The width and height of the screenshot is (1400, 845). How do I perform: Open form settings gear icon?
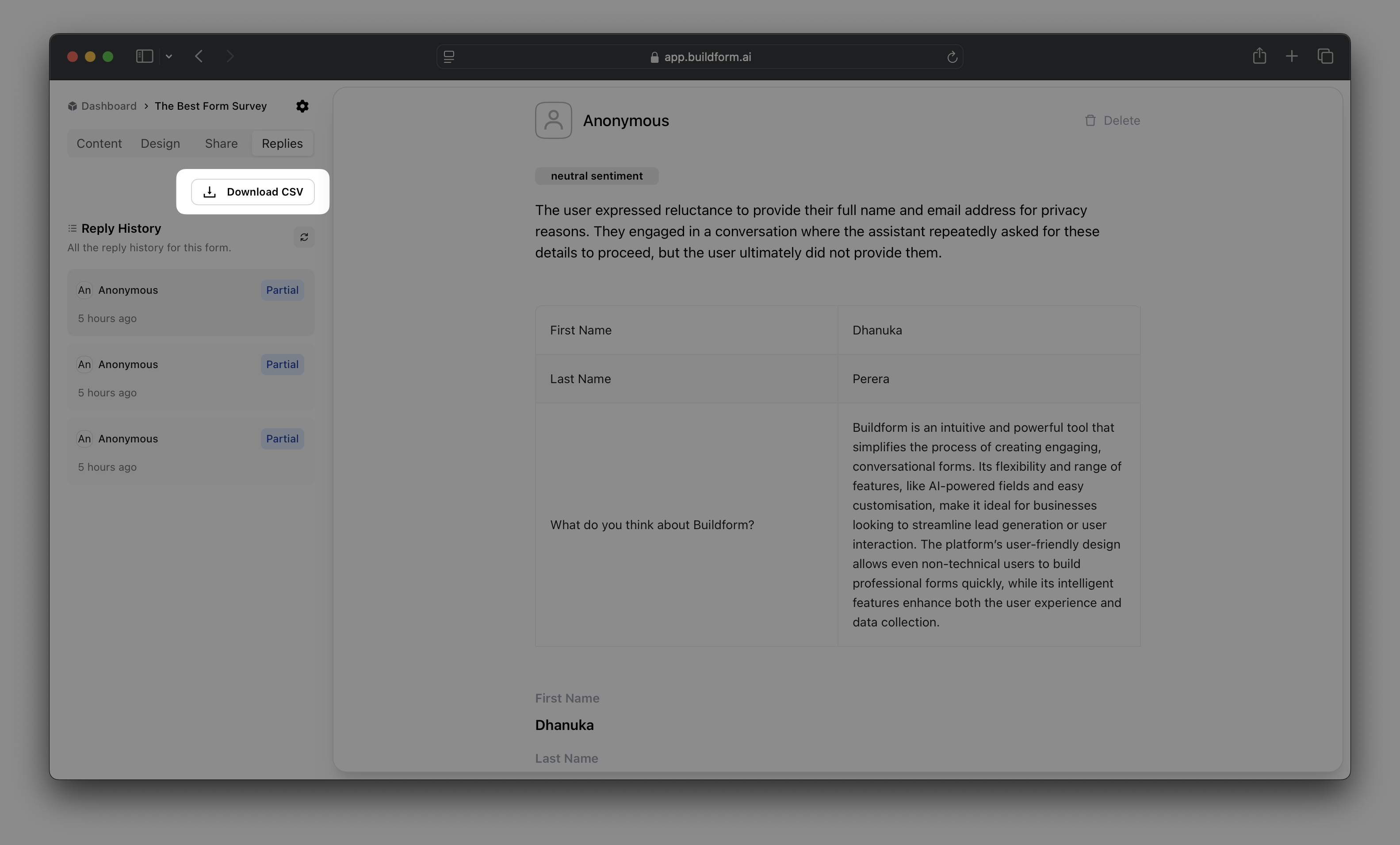(302, 106)
